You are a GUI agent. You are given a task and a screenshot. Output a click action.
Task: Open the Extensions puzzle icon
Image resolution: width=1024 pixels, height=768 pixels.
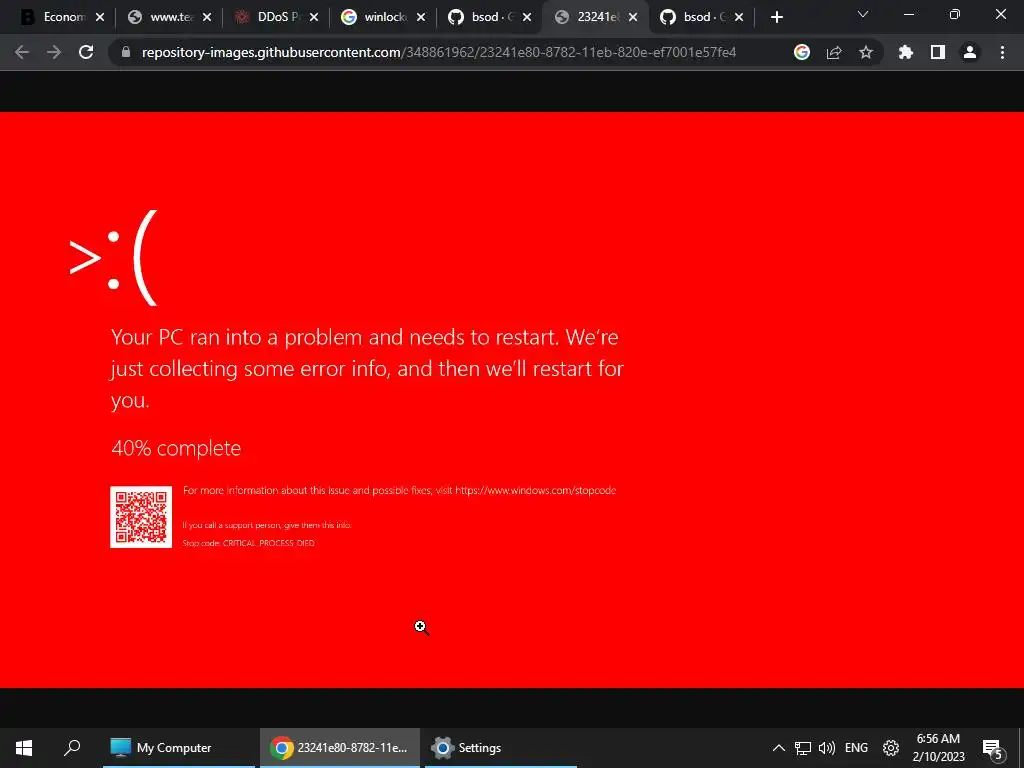click(x=906, y=52)
